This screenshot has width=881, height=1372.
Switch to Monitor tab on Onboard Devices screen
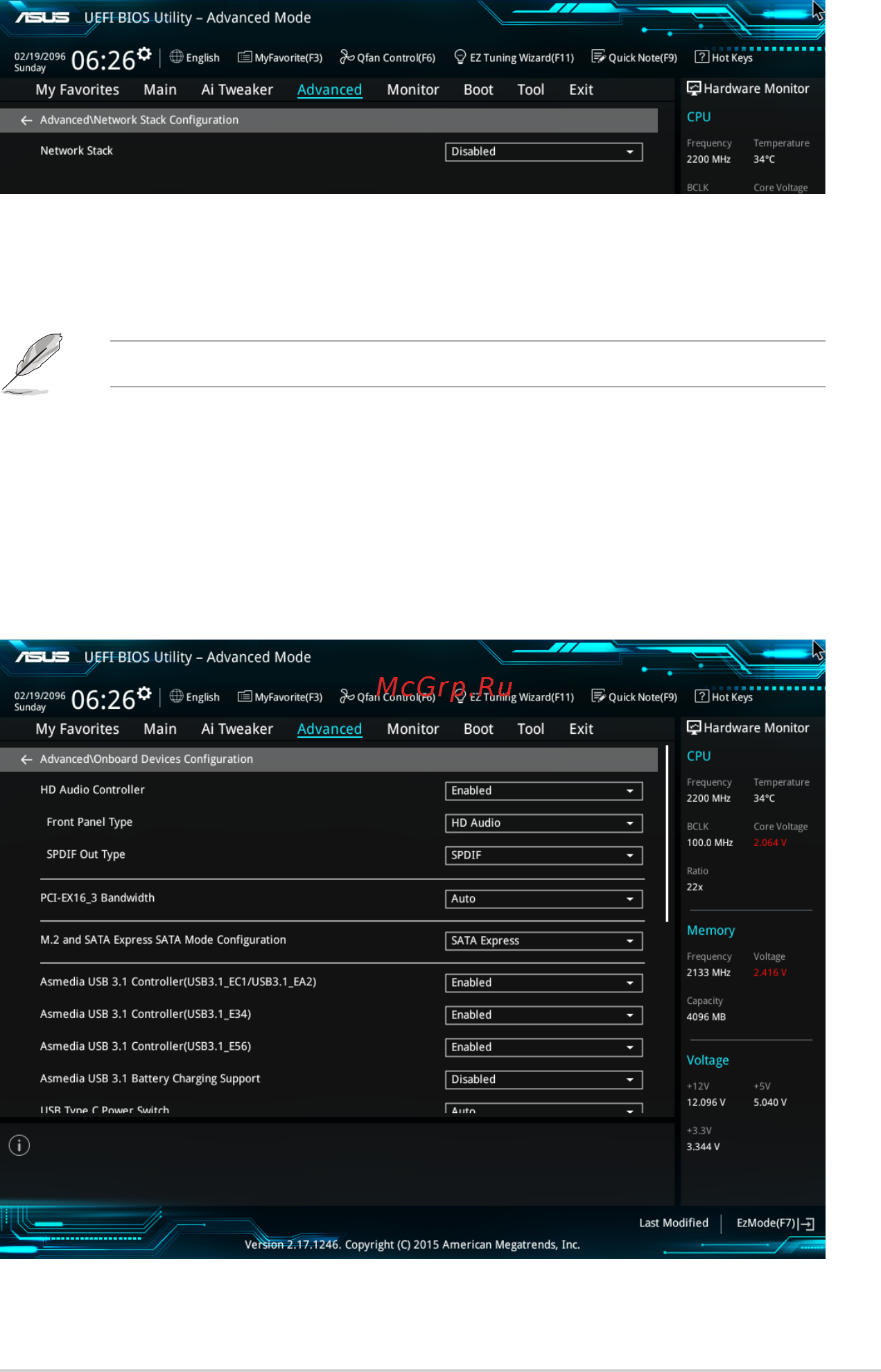click(413, 729)
